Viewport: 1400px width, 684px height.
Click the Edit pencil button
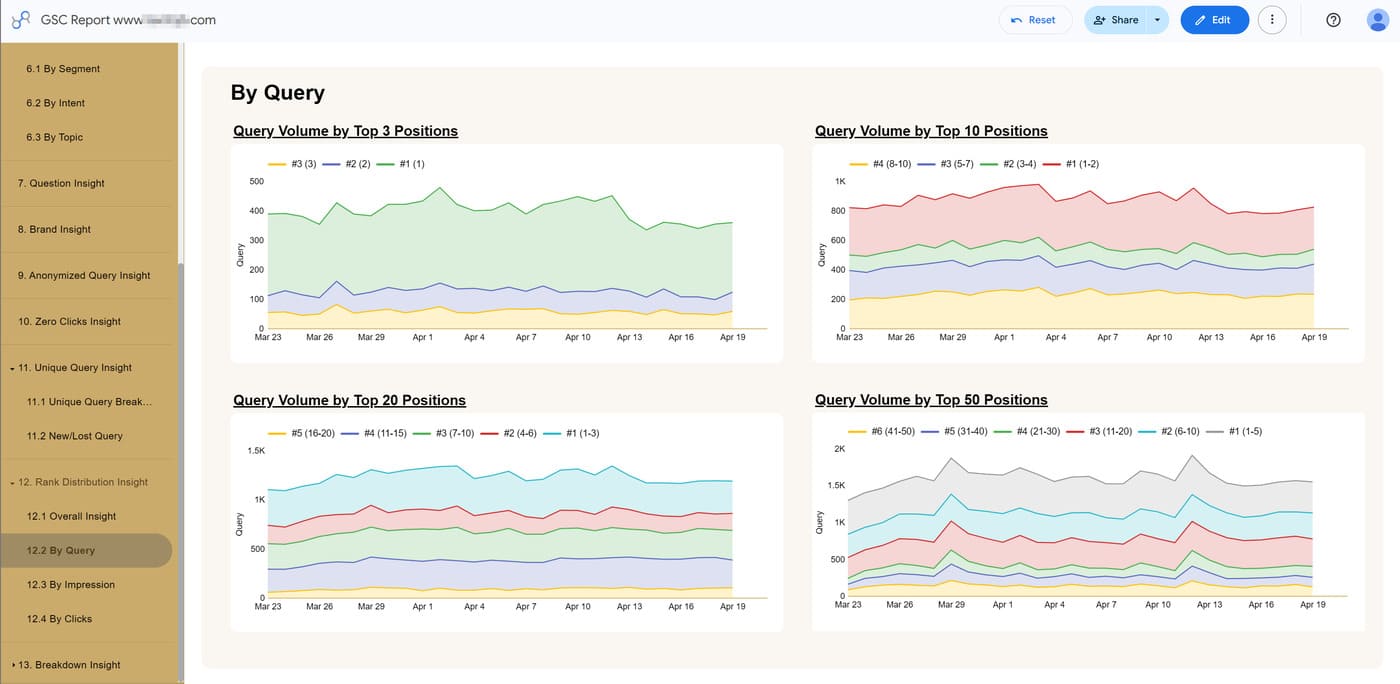[x=1214, y=20]
